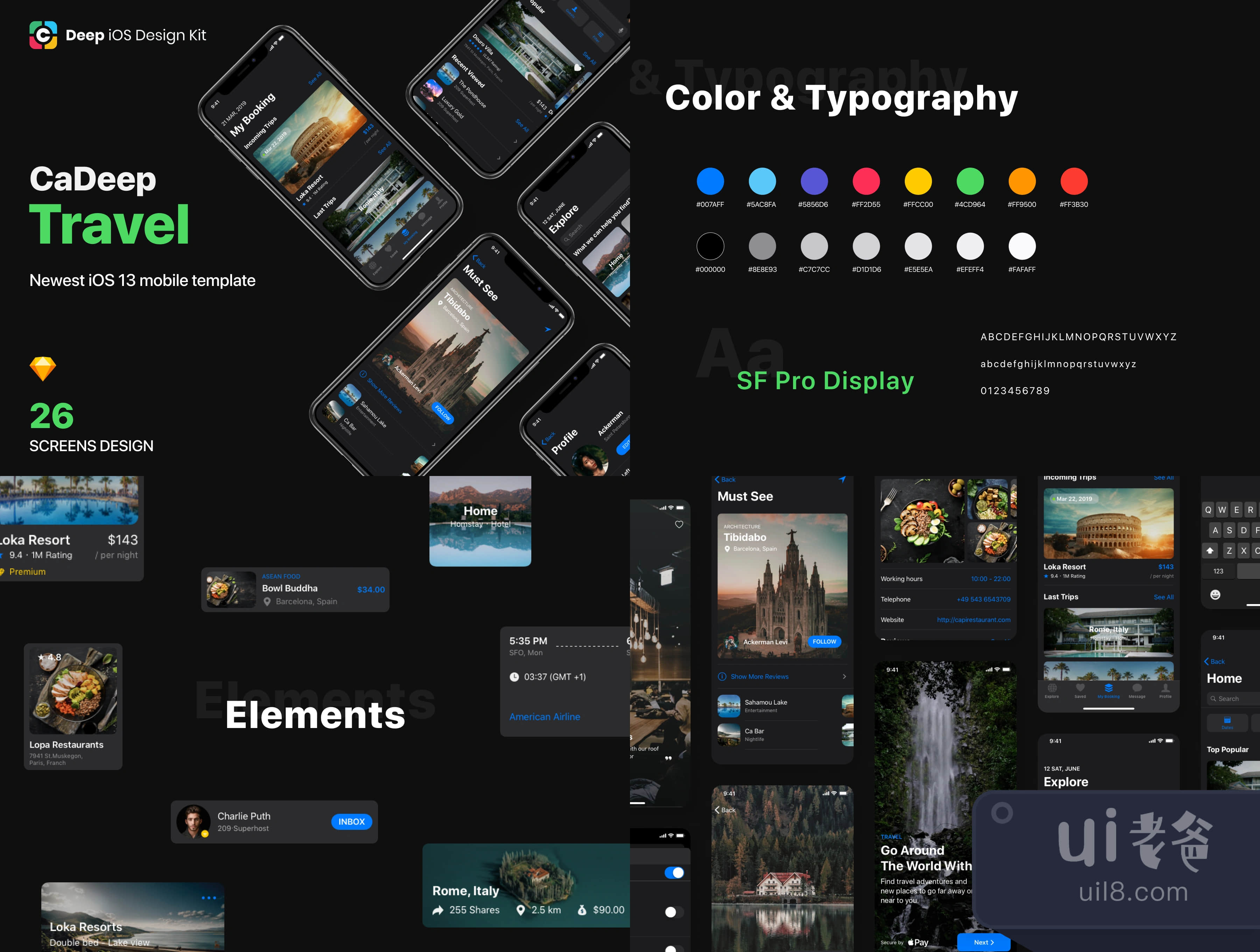
Task: Open the Saved tab in the tab bar
Action: pyautogui.click(x=1080, y=691)
